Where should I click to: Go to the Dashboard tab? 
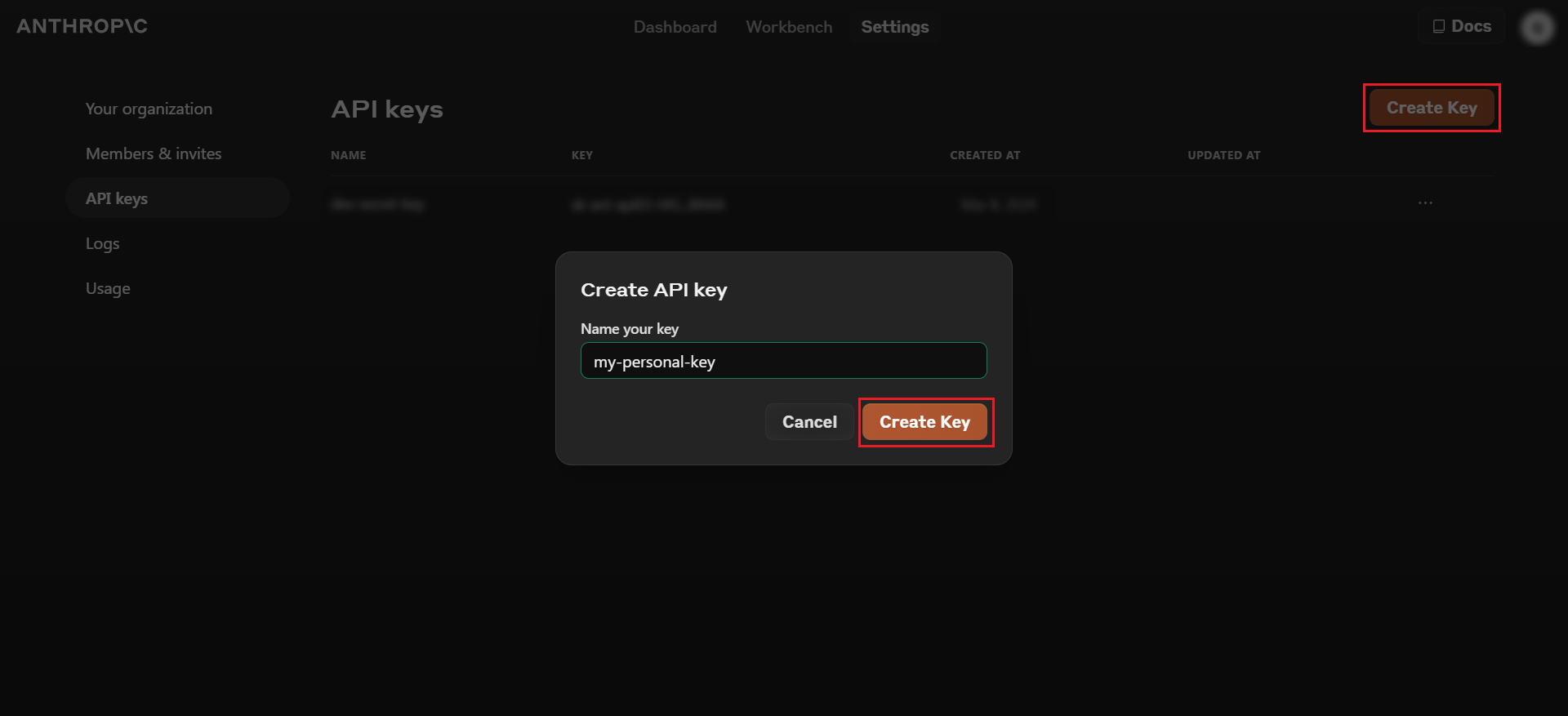coord(675,27)
